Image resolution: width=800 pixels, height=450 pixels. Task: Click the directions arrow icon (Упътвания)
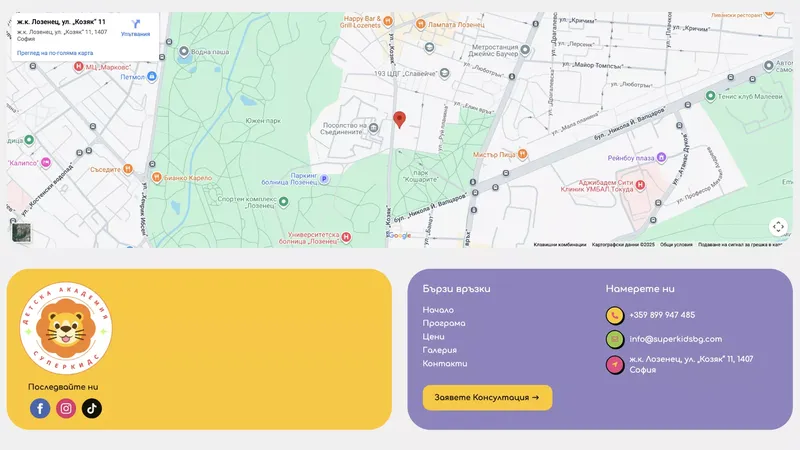[x=135, y=24]
